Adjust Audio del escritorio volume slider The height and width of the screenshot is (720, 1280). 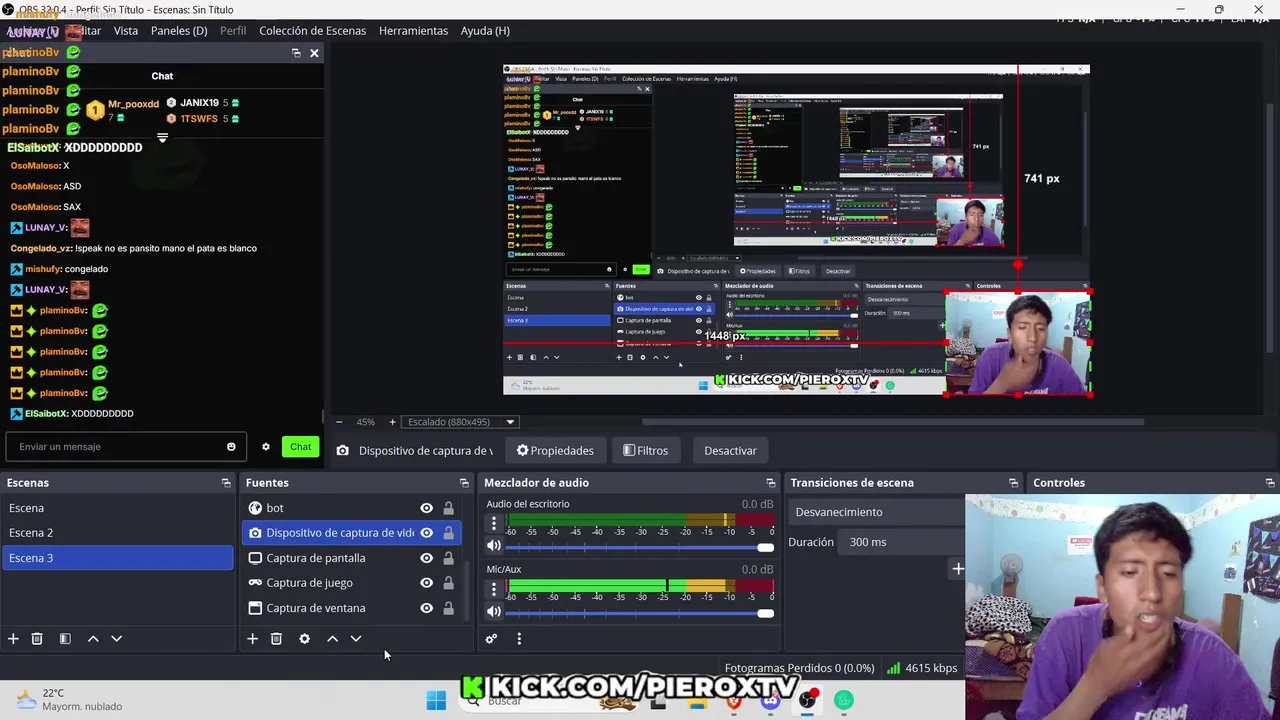(x=640, y=547)
